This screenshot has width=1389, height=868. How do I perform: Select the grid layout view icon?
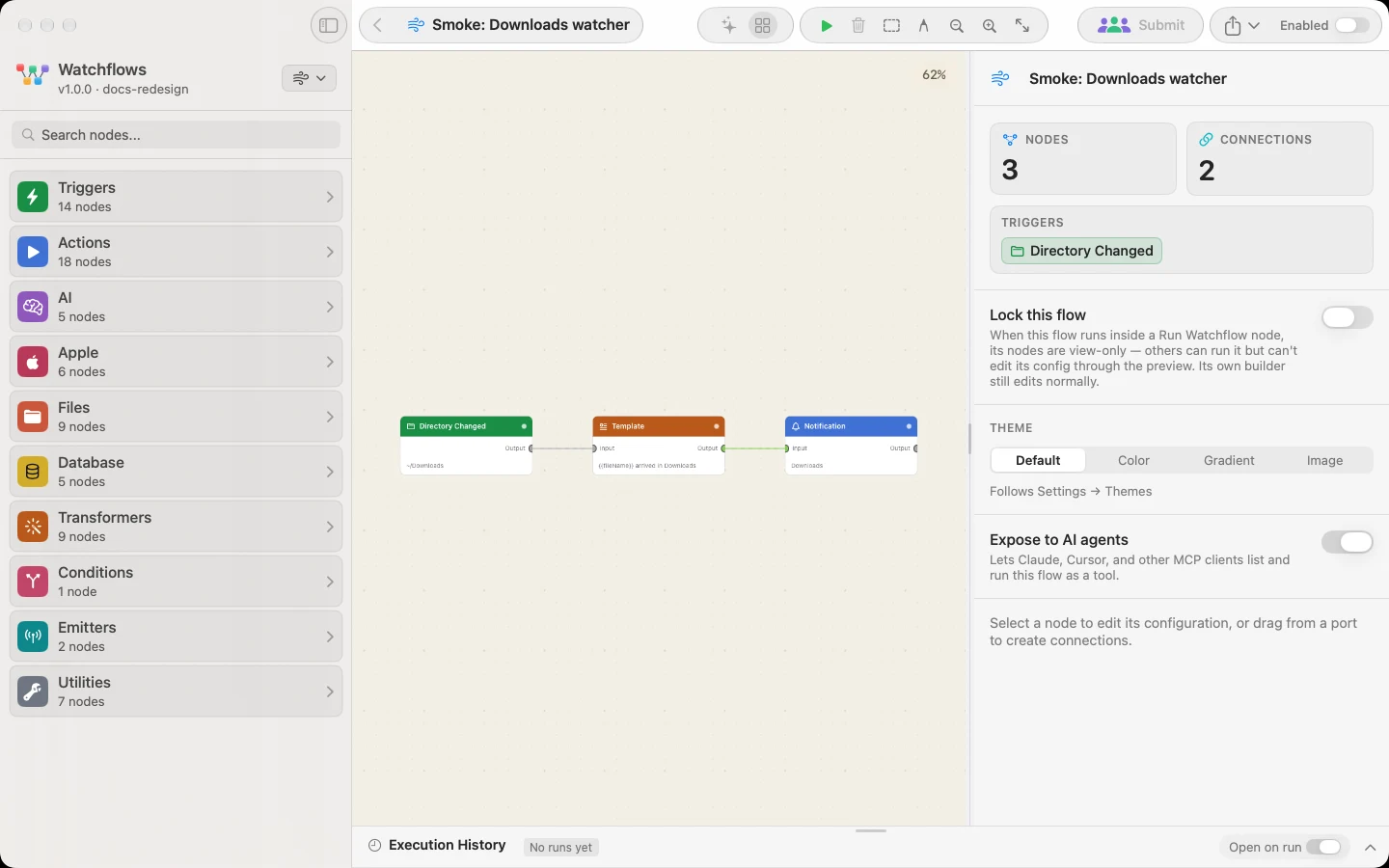(763, 26)
